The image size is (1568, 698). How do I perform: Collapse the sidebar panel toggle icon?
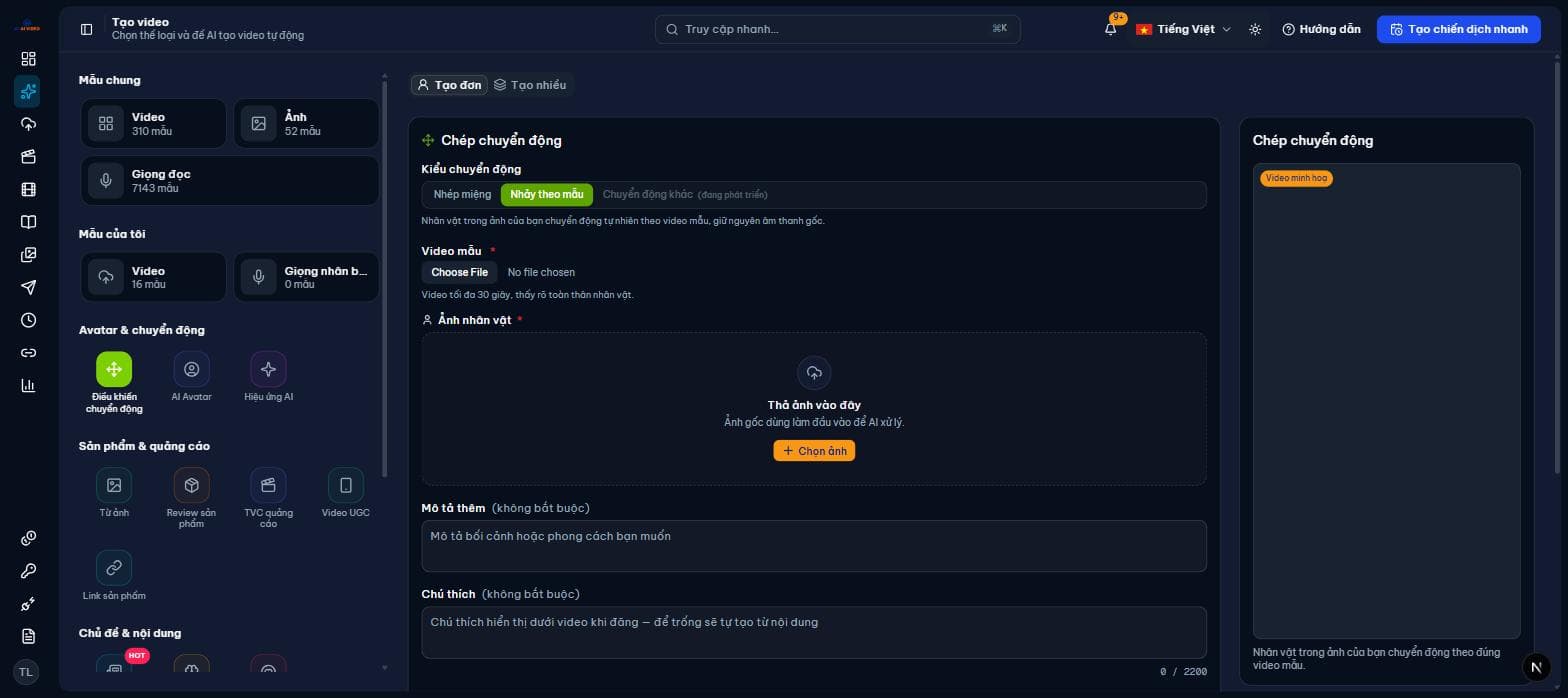point(87,29)
